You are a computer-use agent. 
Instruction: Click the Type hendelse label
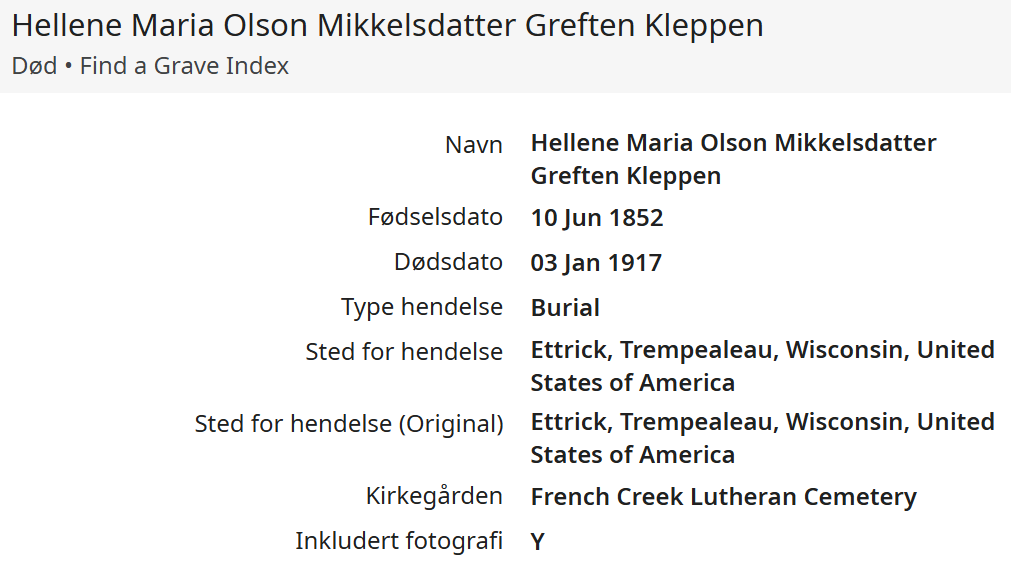click(x=421, y=307)
